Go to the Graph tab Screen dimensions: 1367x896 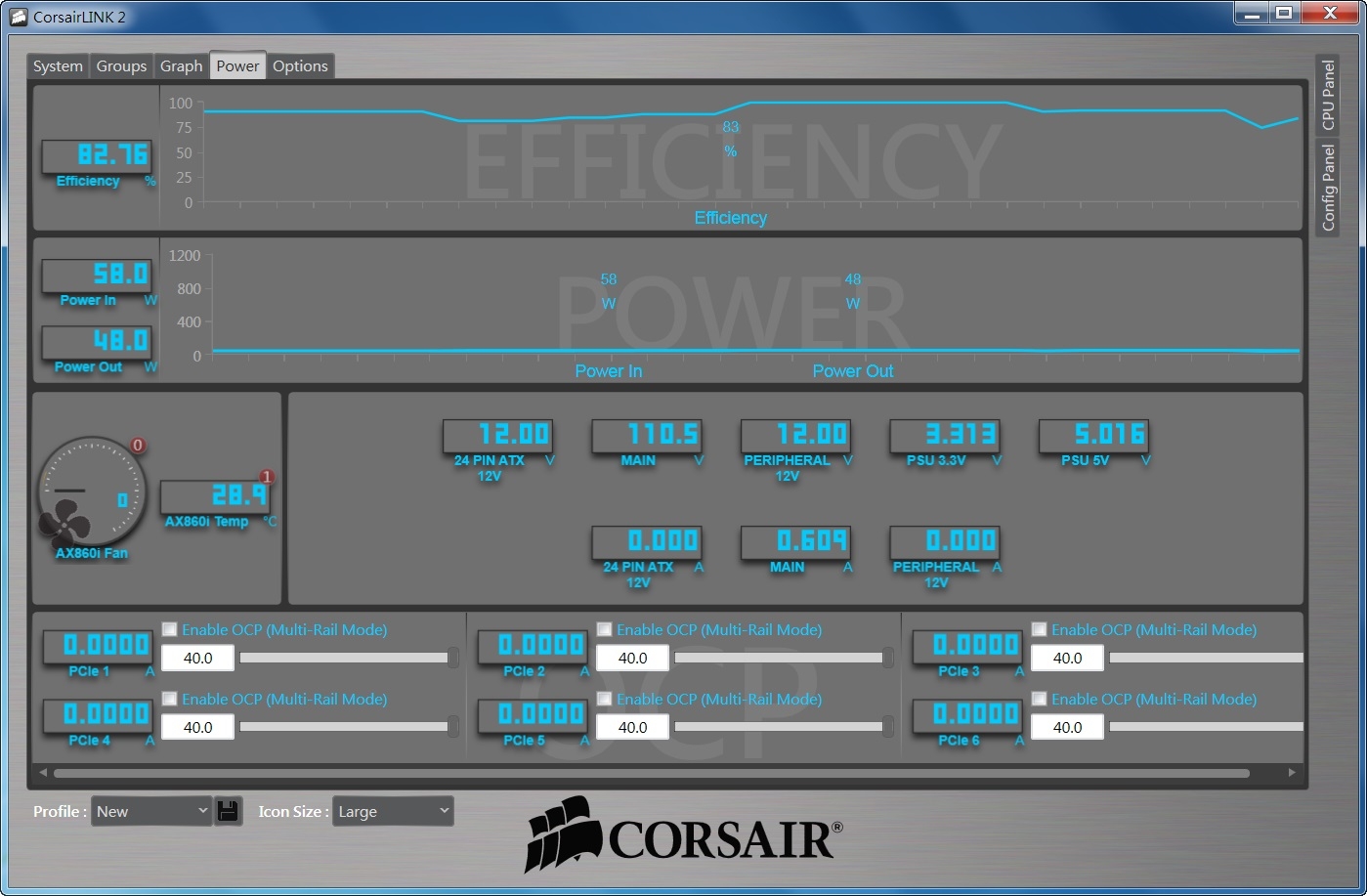[181, 66]
